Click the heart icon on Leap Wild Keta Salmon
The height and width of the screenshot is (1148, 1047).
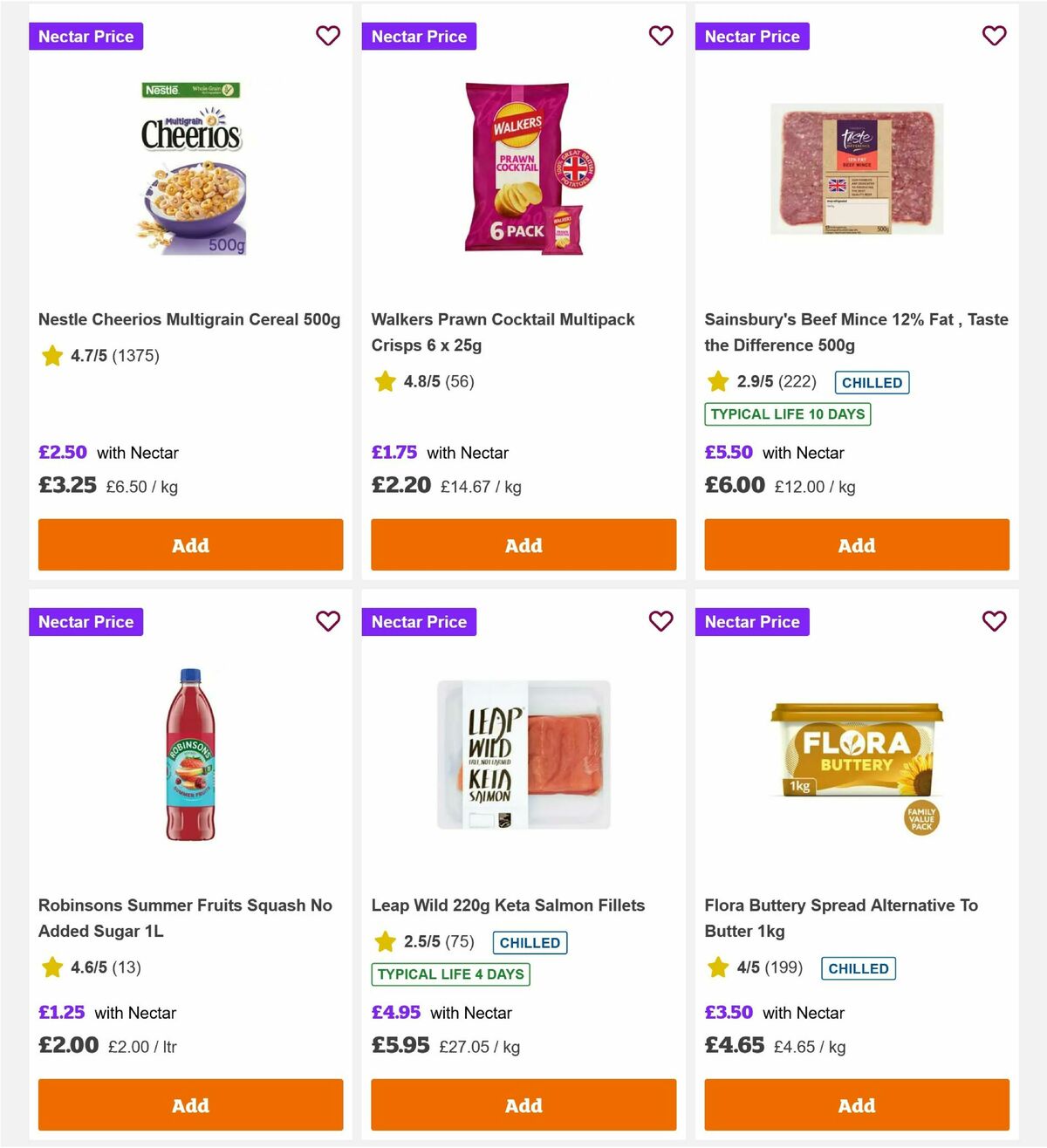(661, 621)
